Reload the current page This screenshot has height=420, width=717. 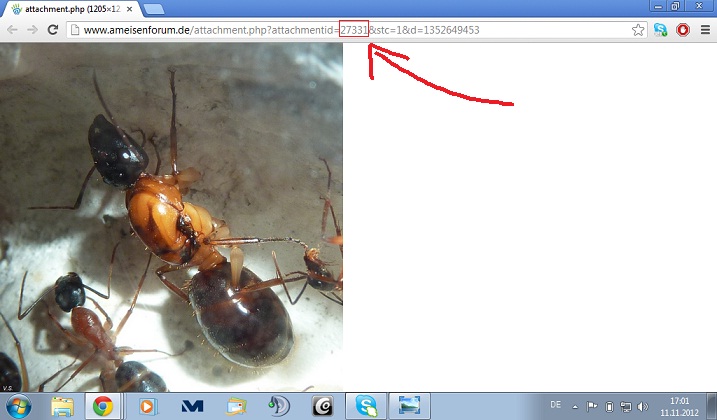pyautogui.click(x=52, y=30)
